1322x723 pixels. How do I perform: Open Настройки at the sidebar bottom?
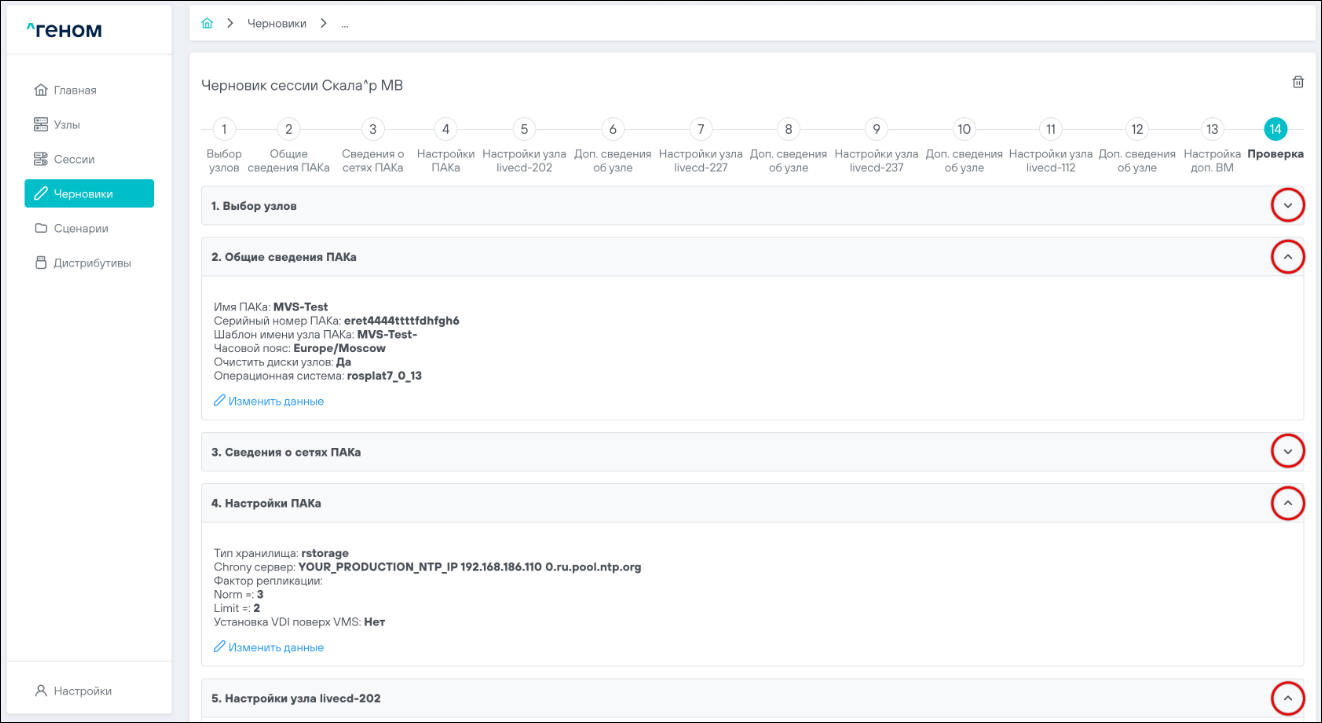(x=82, y=691)
